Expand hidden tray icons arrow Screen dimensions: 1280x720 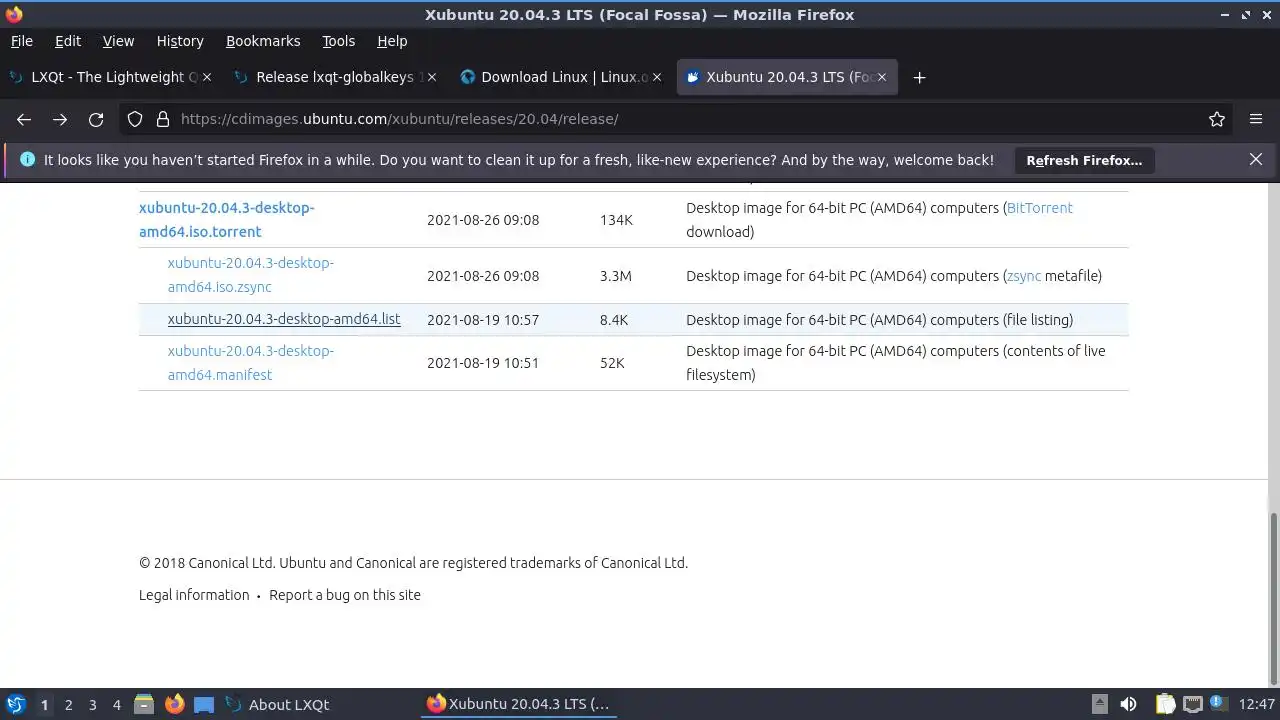point(1099,704)
